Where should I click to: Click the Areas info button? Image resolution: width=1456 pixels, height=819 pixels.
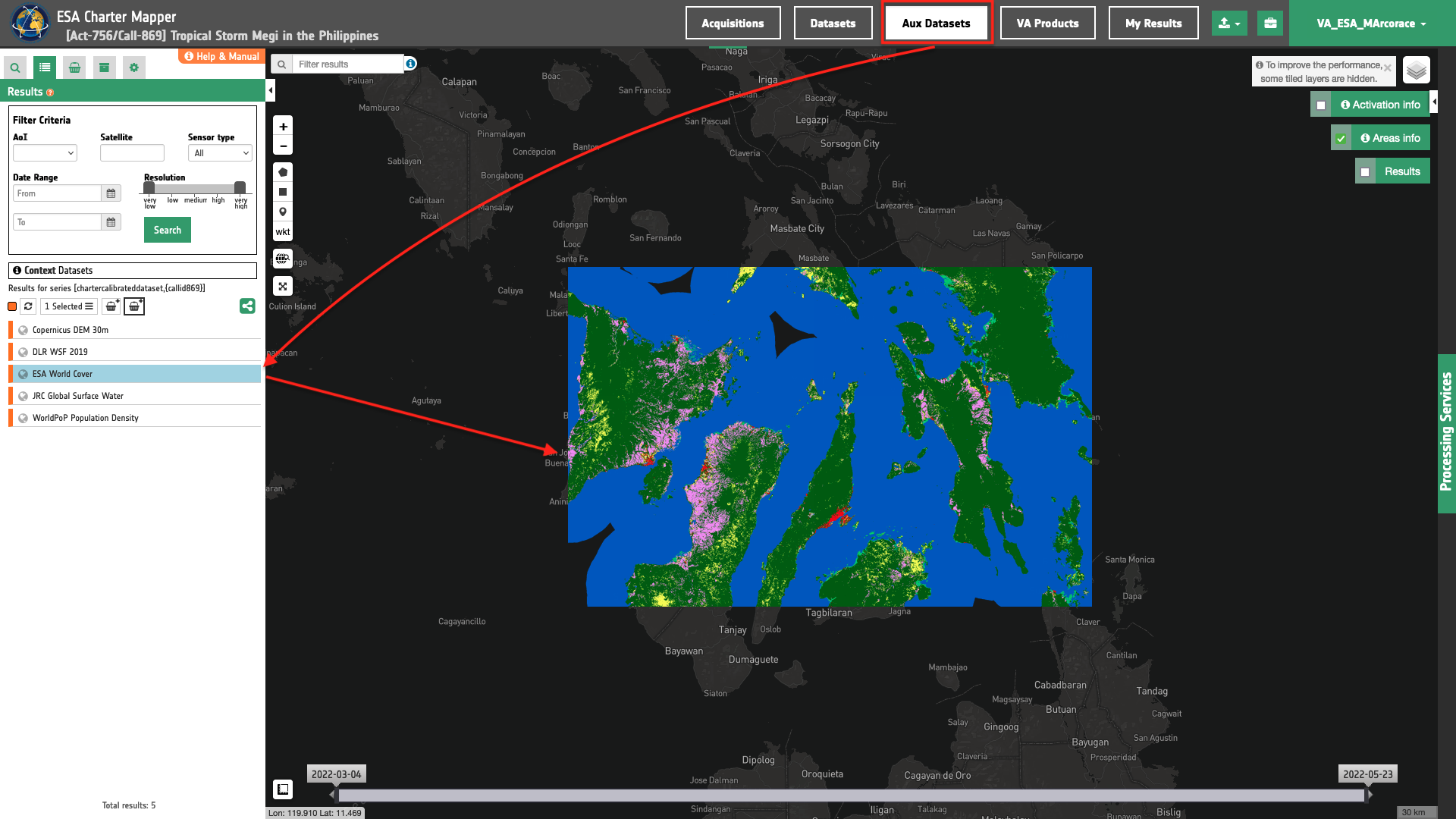(x=1390, y=138)
